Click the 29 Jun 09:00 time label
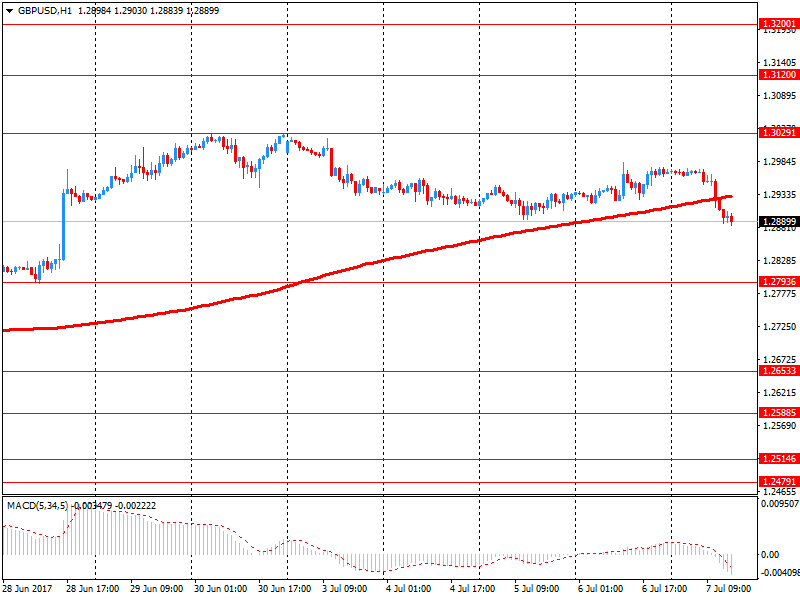The image size is (800, 600). tap(156, 589)
